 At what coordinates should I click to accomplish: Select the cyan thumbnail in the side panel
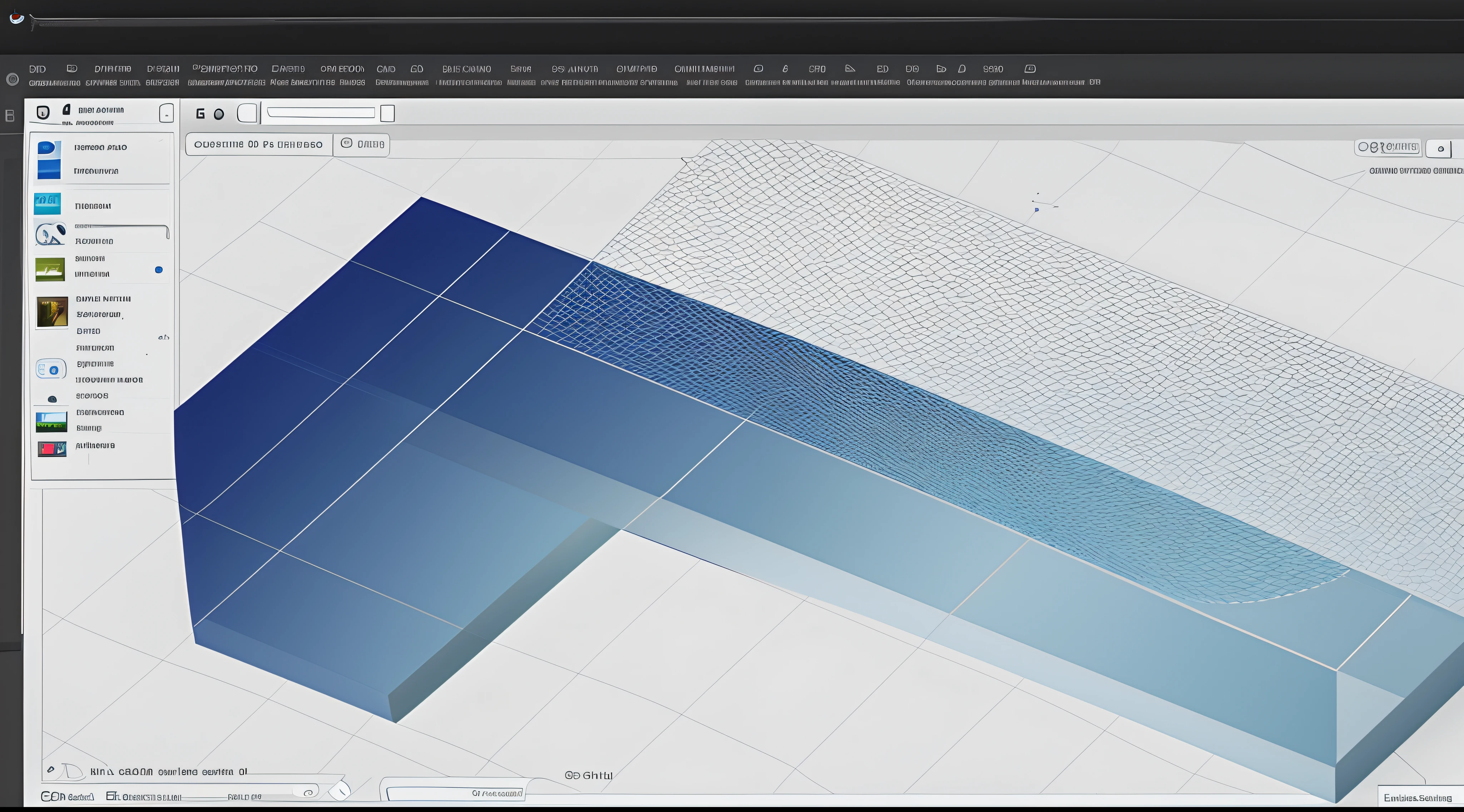[x=47, y=203]
